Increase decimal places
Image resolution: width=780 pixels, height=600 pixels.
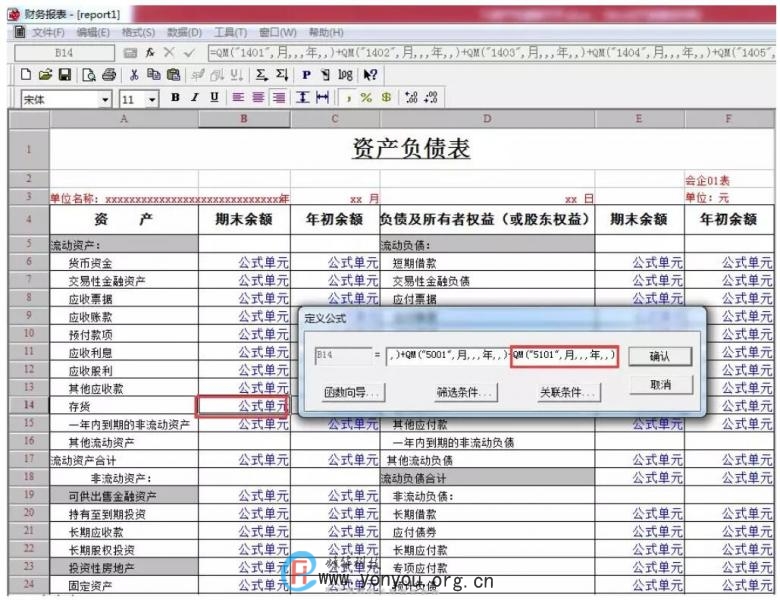[411, 98]
